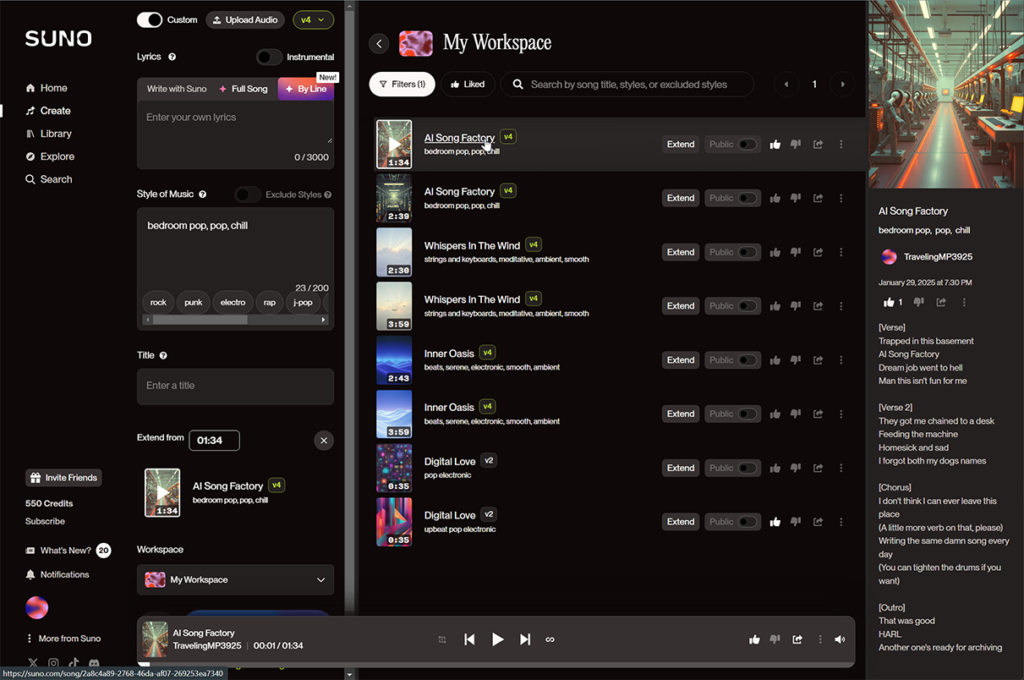The width and height of the screenshot is (1024, 680).
Task: Click the Subscribe link
Action: click(x=45, y=521)
